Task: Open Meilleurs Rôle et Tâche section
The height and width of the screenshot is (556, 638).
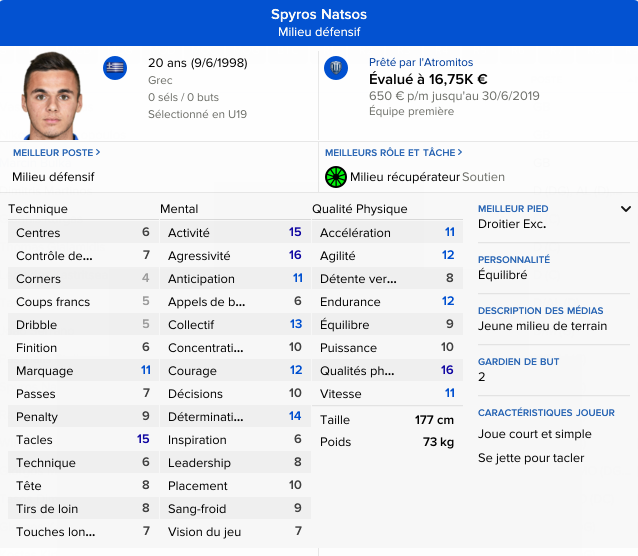Action: (x=395, y=153)
